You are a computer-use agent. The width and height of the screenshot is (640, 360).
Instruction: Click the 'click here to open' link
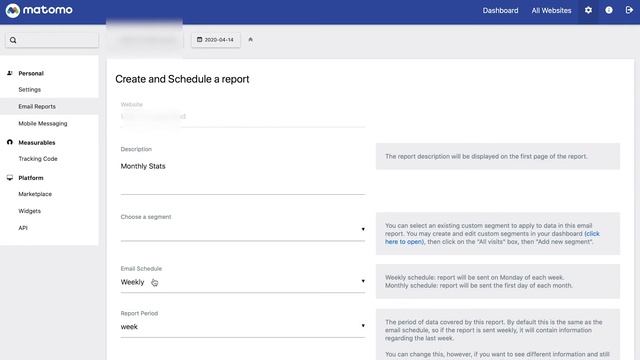coord(492,238)
